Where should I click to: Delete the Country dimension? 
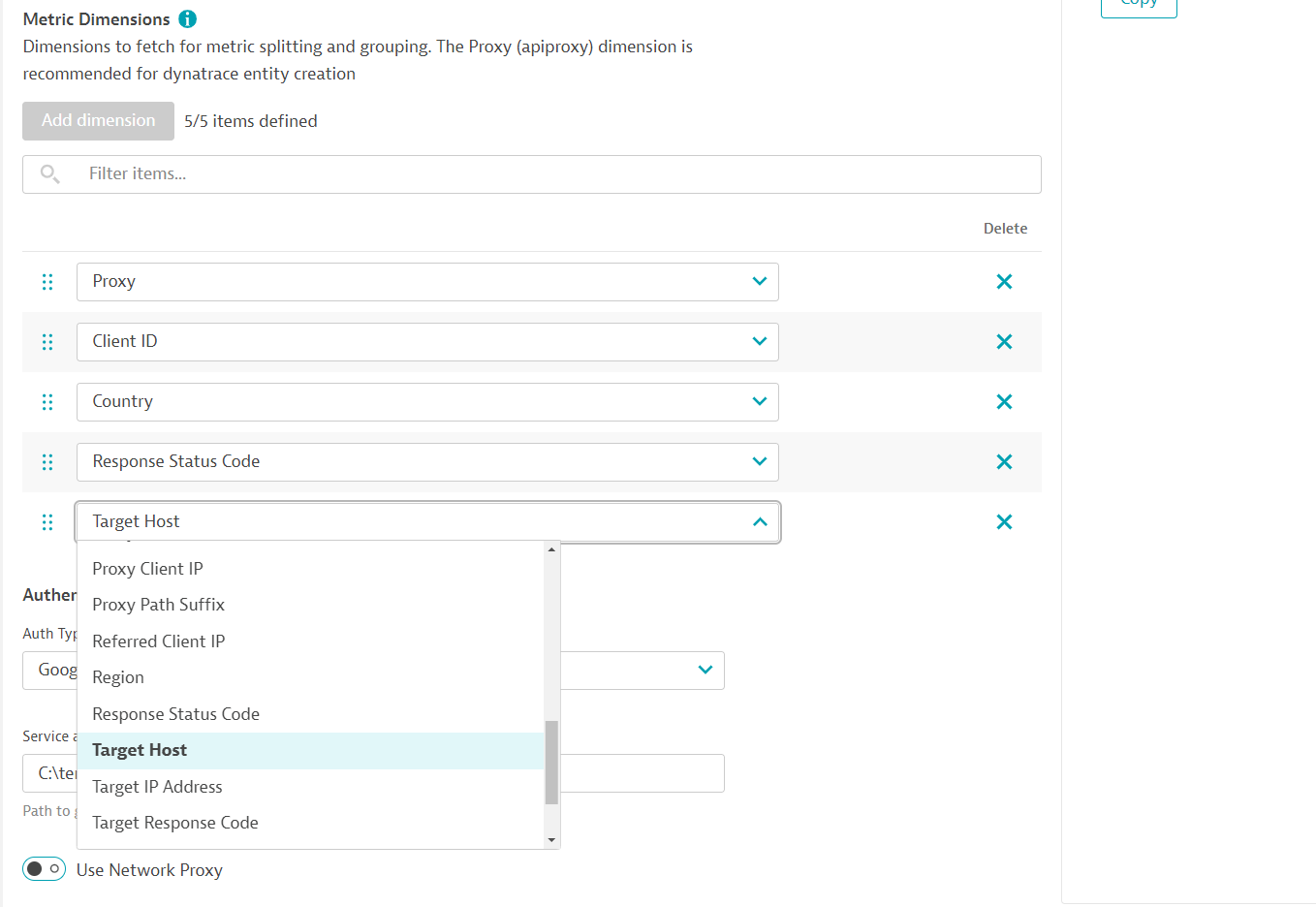(x=1004, y=402)
